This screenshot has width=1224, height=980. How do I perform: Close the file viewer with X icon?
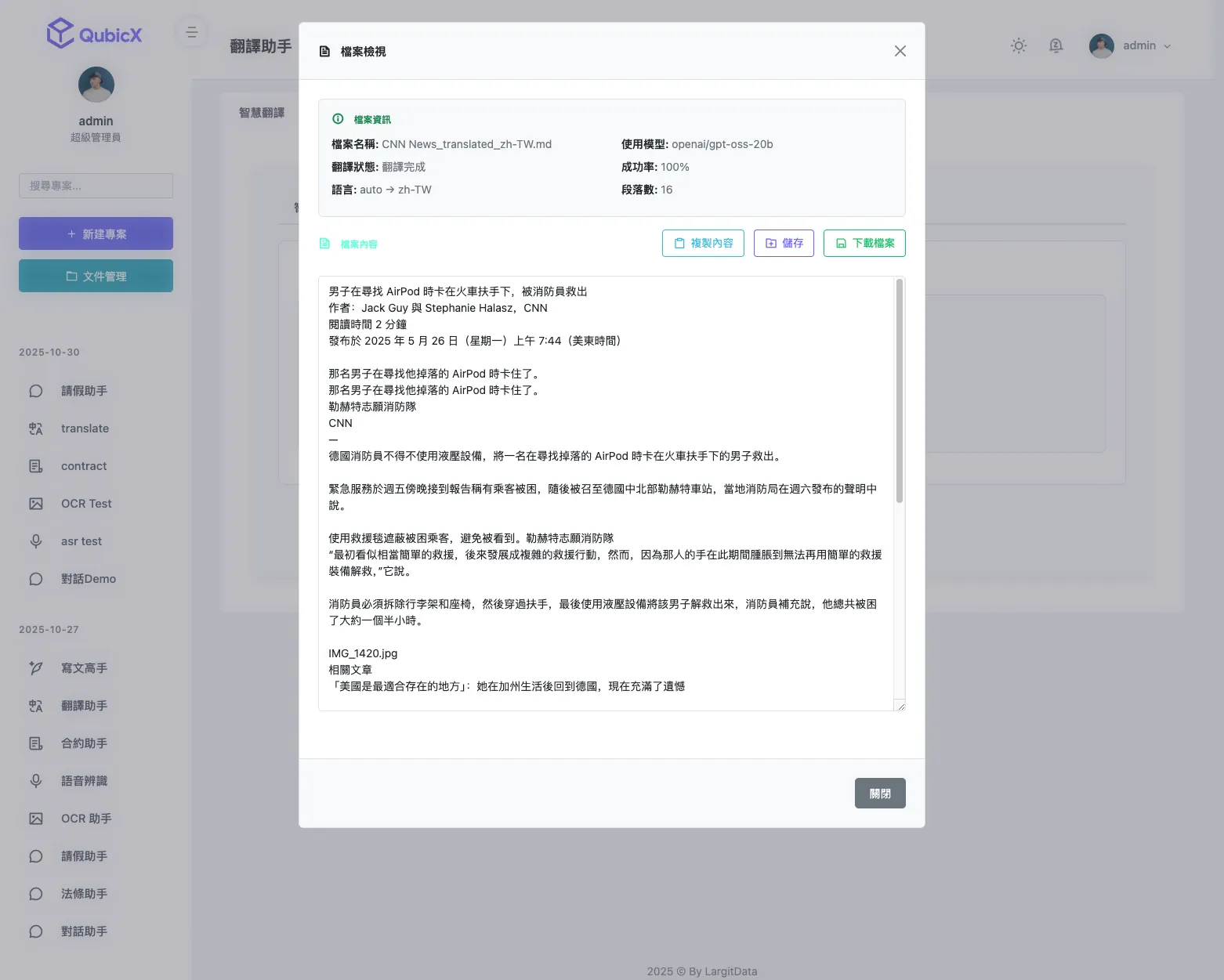click(900, 51)
